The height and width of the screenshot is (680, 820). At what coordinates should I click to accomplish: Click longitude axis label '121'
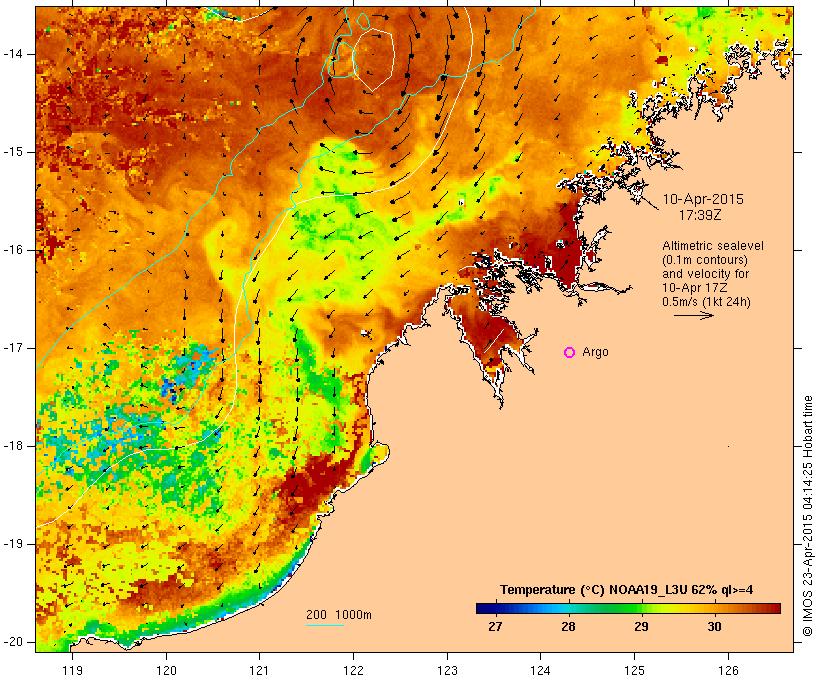tap(259, 670)
